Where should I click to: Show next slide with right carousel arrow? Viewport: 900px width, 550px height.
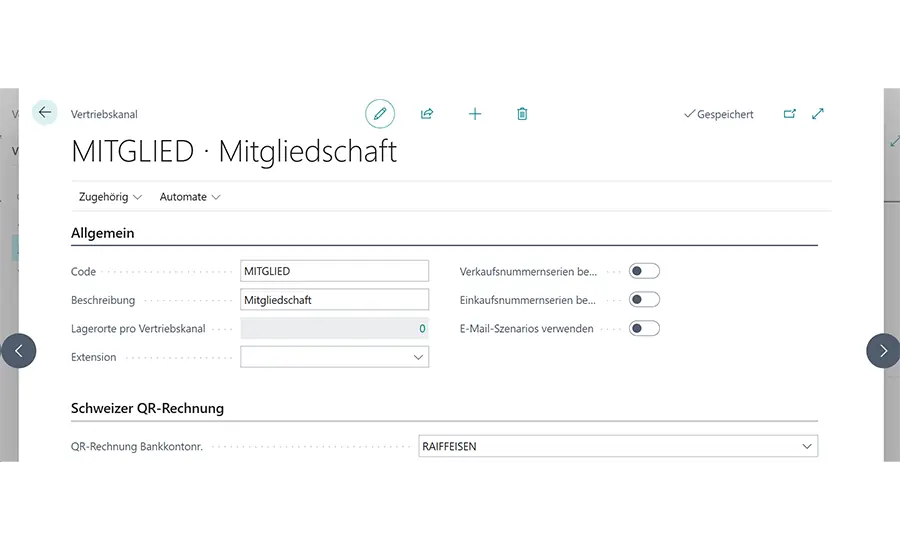tap(883, 351)
